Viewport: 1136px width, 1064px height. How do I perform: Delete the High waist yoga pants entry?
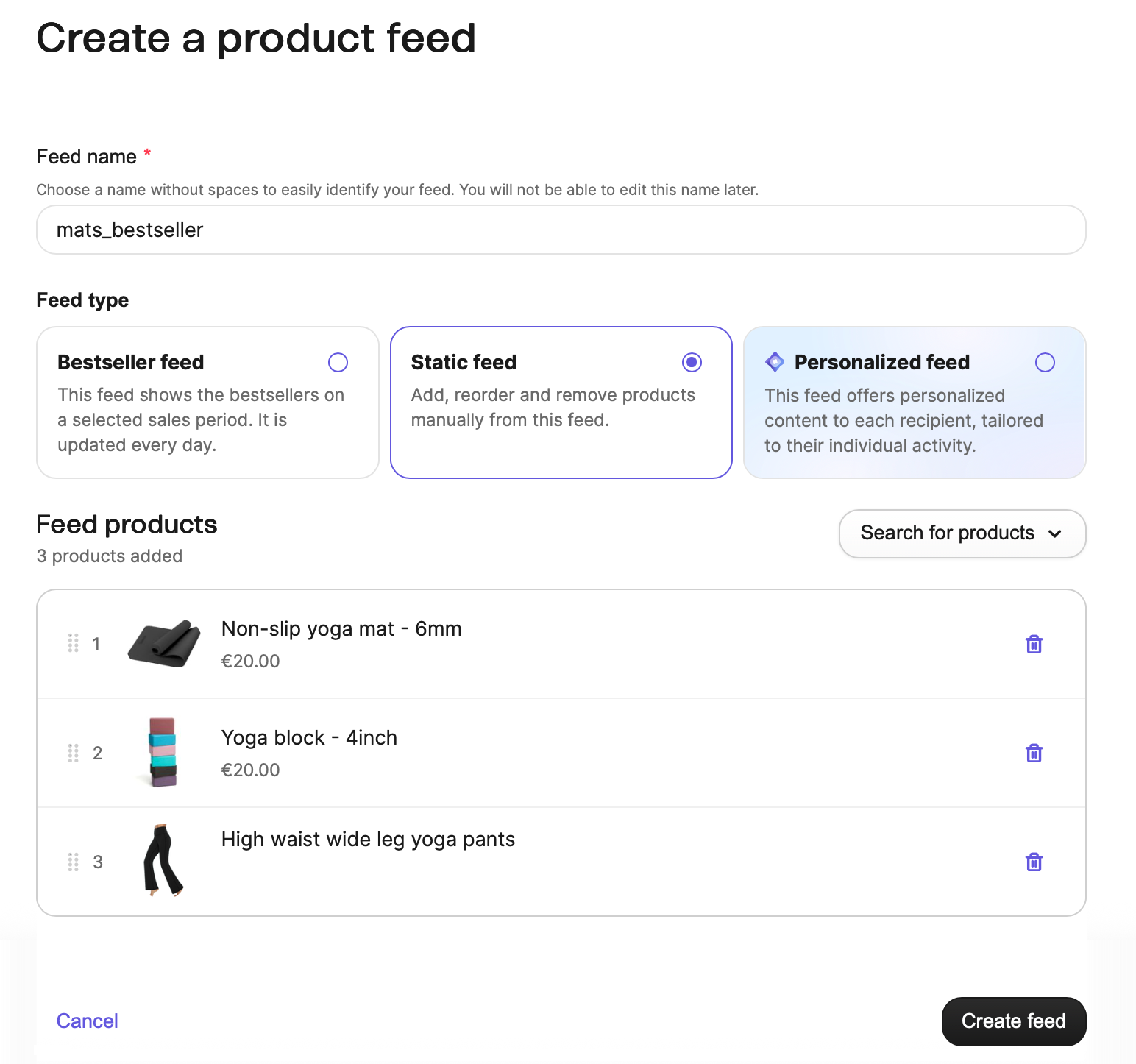tap(1034, 862)
